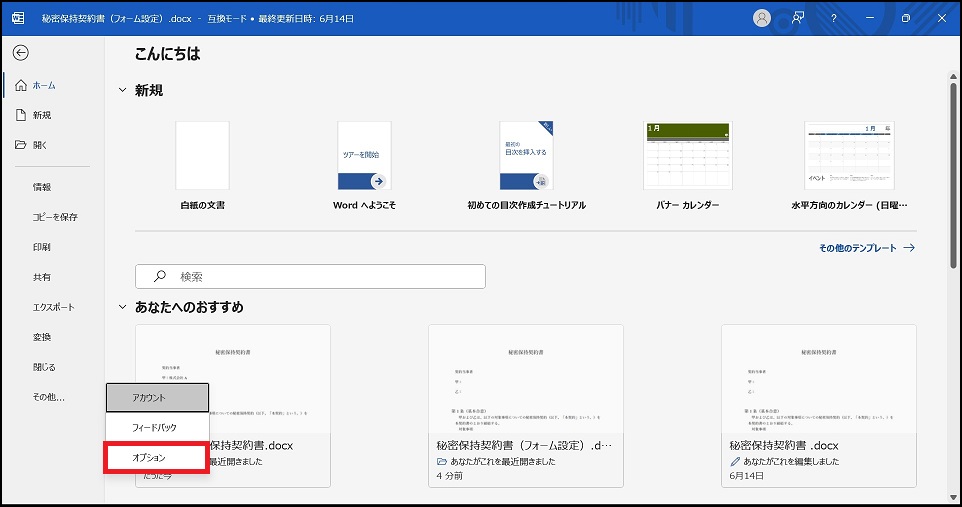This screenshot has height=507, width=962.
Task: Click the Word app icon in title bar
Action: [18, 18]
